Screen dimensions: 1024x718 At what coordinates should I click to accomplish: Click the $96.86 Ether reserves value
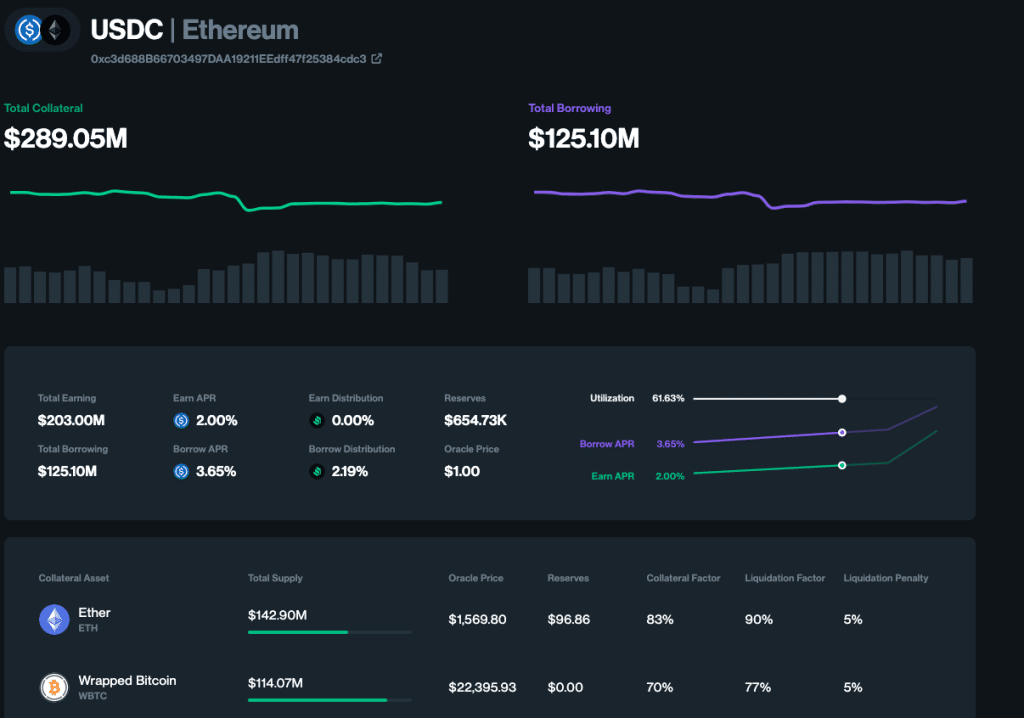tap(569, 619)
